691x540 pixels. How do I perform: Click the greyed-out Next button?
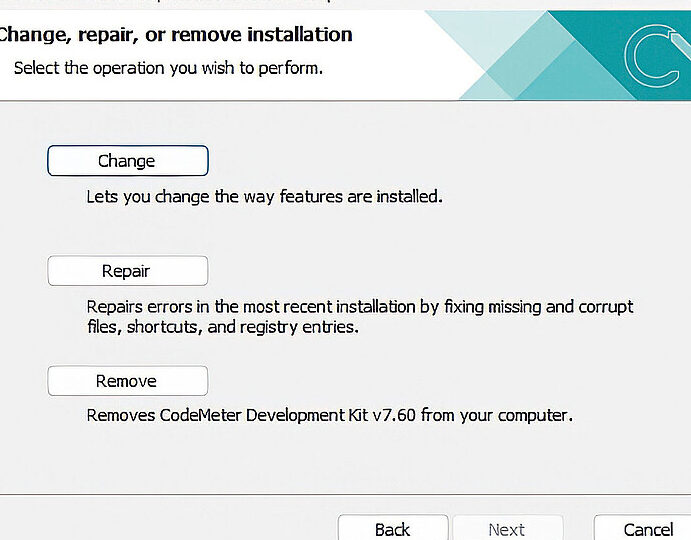coord(507,528)
